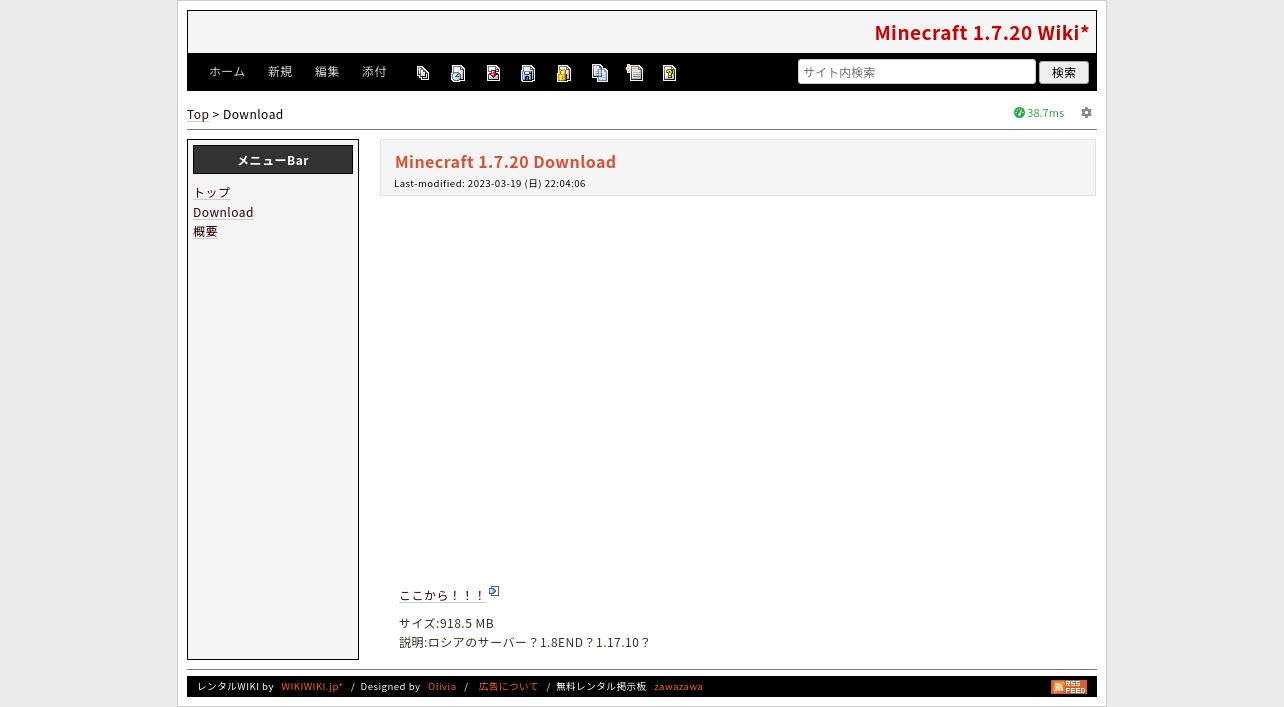Open the zawazawa footer link
Image resolution: width=1284 pixels, height=707 pixels.
pos(678,687)
